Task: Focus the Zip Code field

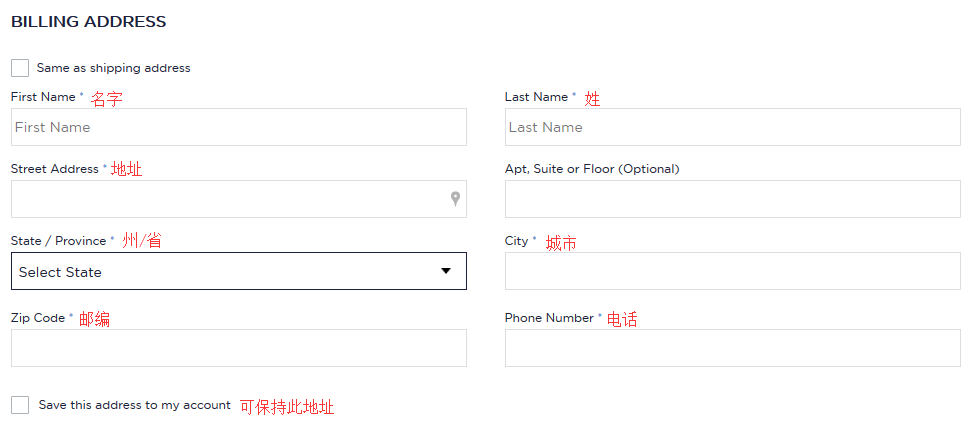Action: point(238,348)
